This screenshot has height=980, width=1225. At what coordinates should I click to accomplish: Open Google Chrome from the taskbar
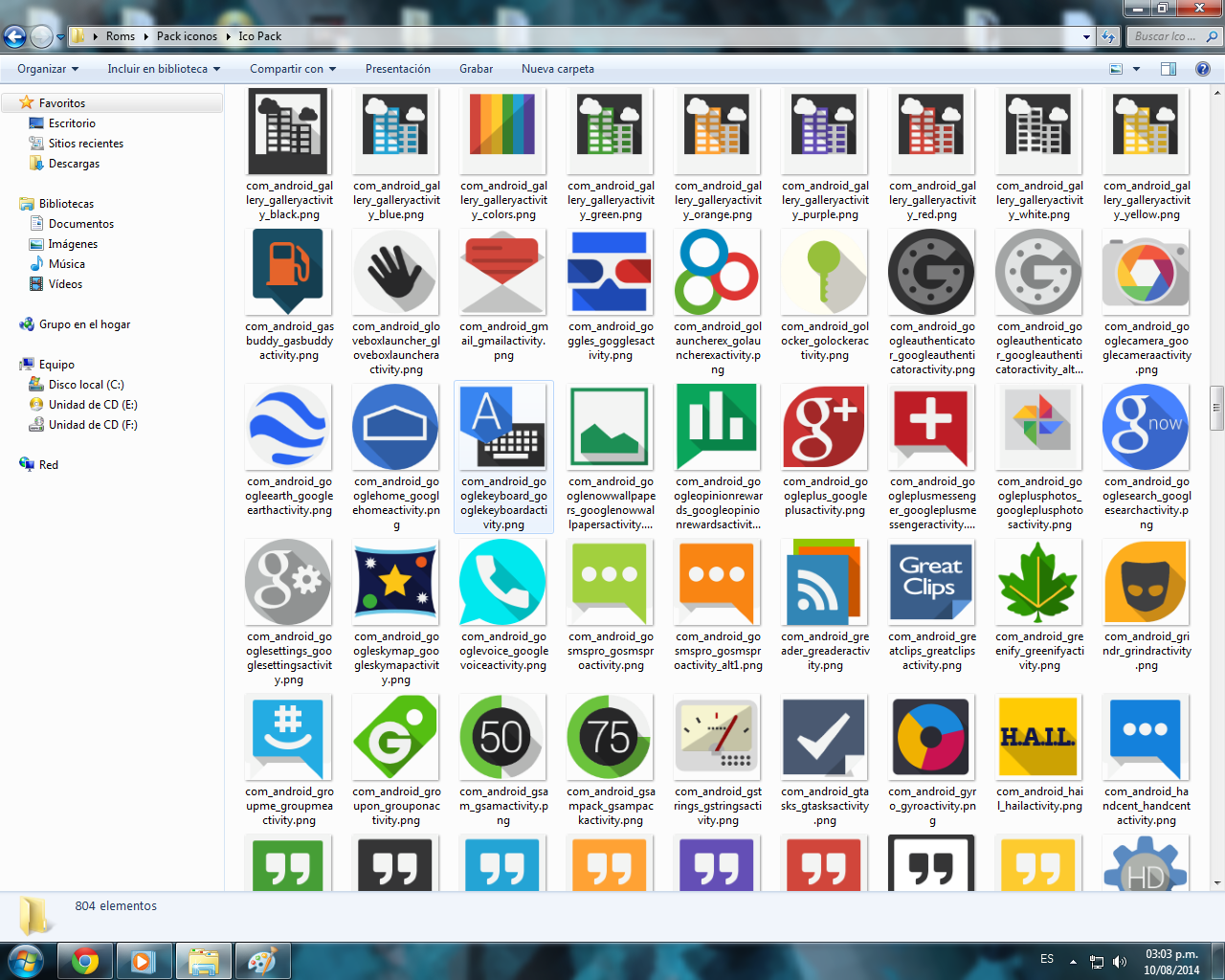[x=85, y=962]
